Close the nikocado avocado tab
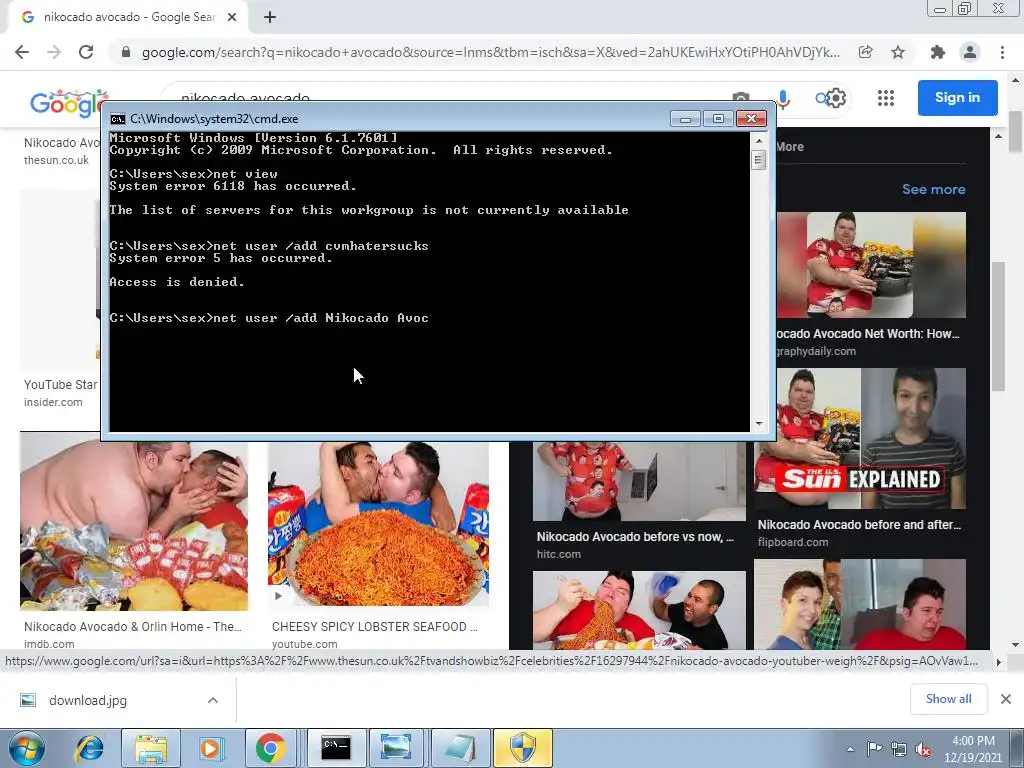Viewport: 1024px width, 768px height. click(x=232, y=17)
